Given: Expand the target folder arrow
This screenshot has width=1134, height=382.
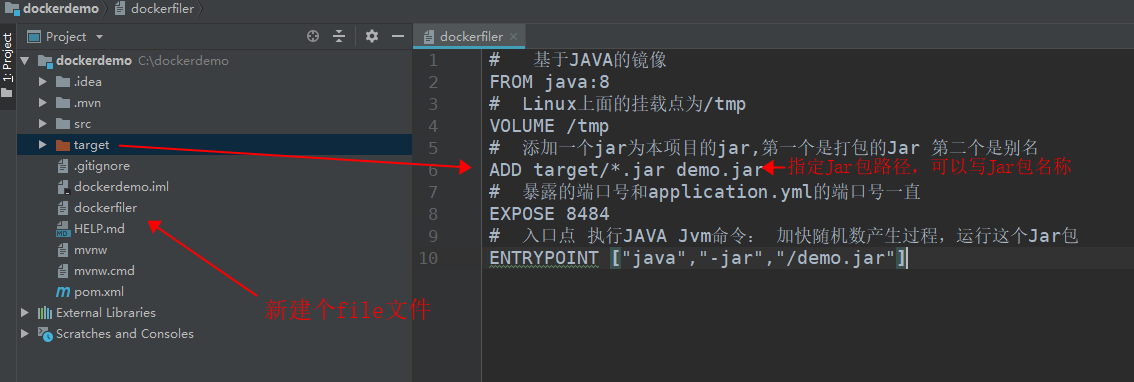Looking at the screenshot, I should (43, 145).
